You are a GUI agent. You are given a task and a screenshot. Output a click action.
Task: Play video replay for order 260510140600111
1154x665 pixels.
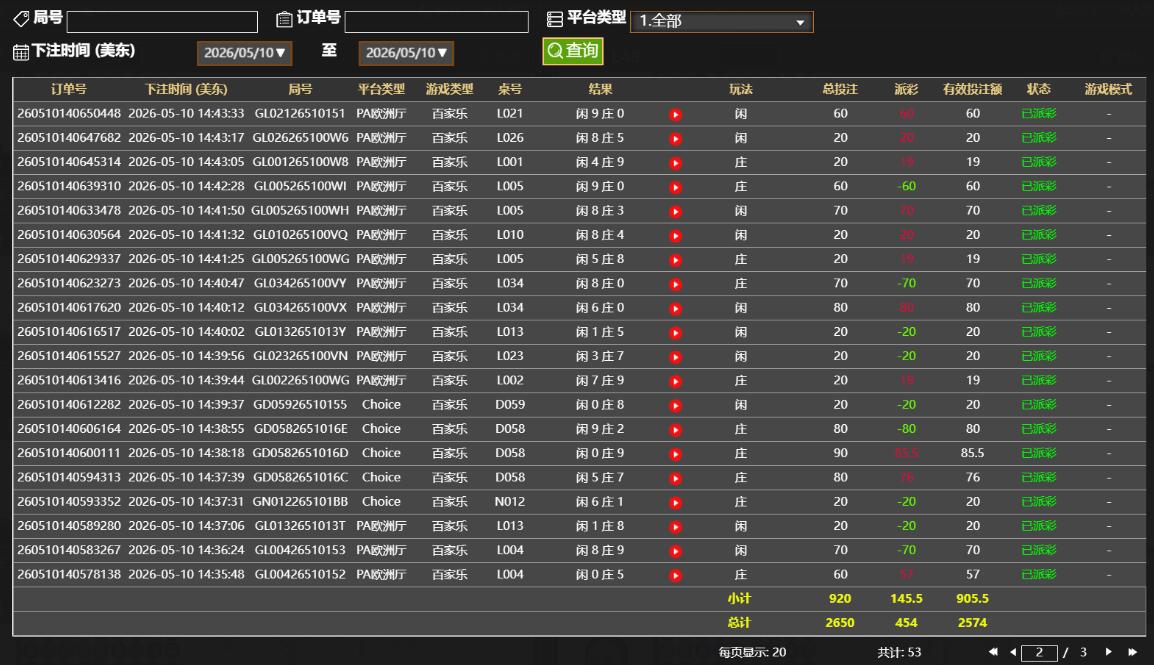point(675,454)
